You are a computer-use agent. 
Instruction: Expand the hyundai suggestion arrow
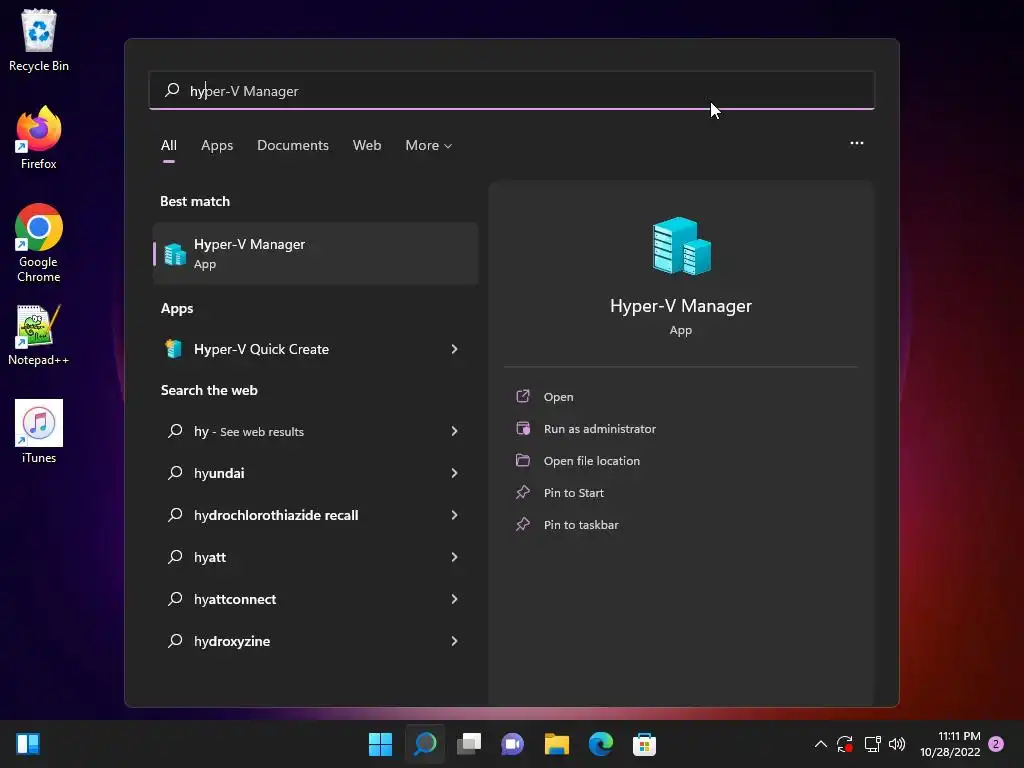tap(454, 473)
